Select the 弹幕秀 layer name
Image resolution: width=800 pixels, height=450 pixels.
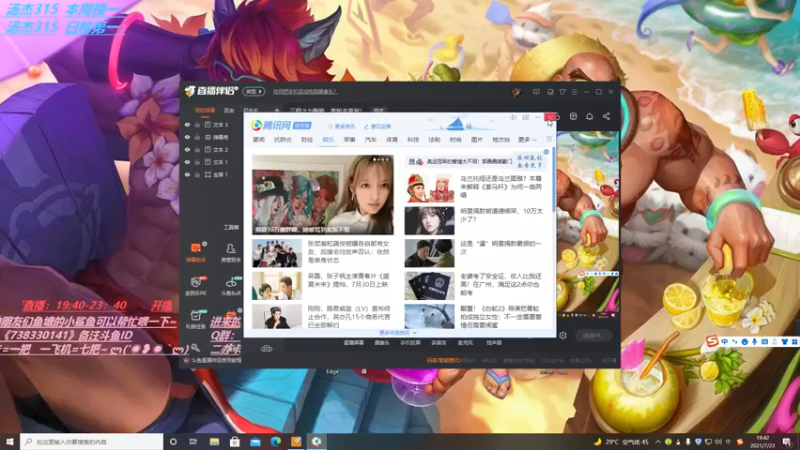(x=220, y=137)
